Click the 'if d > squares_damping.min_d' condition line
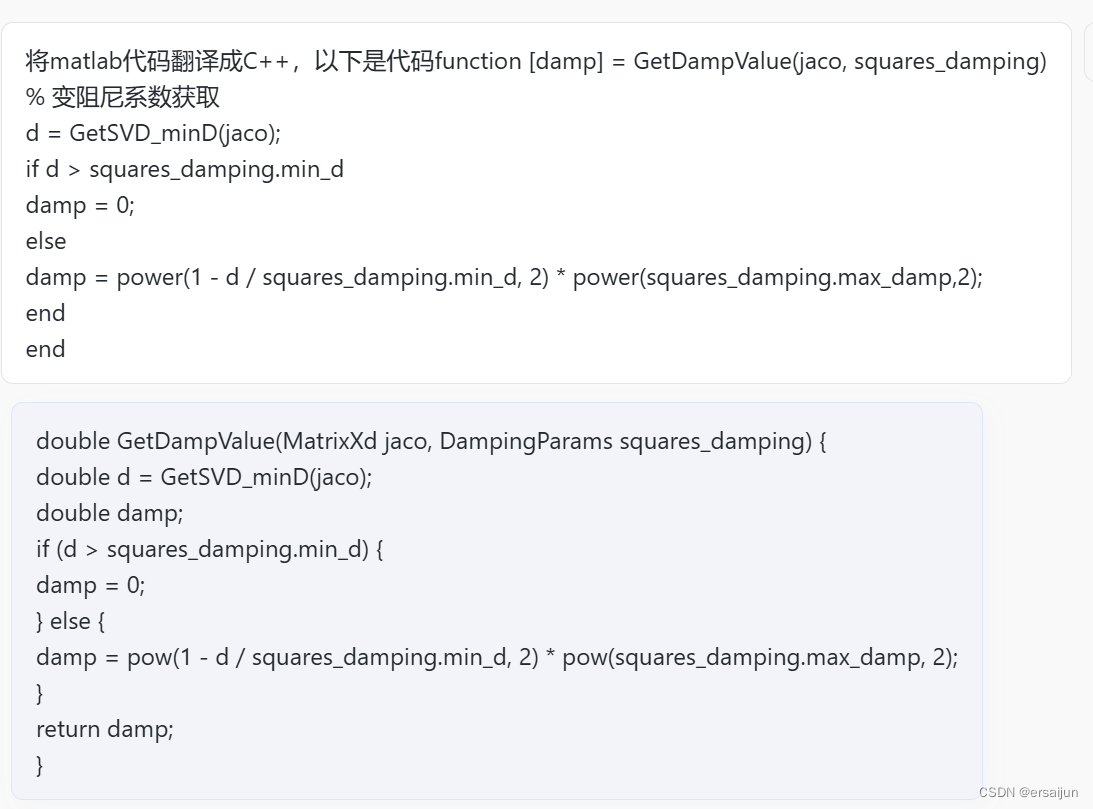The height and width of the screenshot is (809, 1093). pyautogui.click(x=185, y=168)
